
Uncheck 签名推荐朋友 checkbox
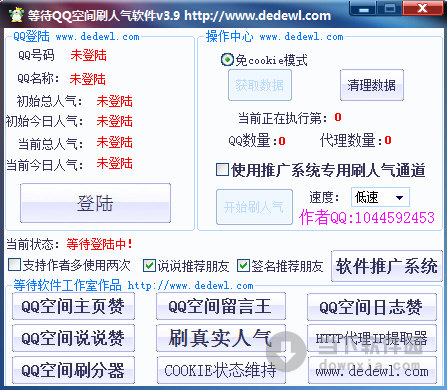coord(243,266)
